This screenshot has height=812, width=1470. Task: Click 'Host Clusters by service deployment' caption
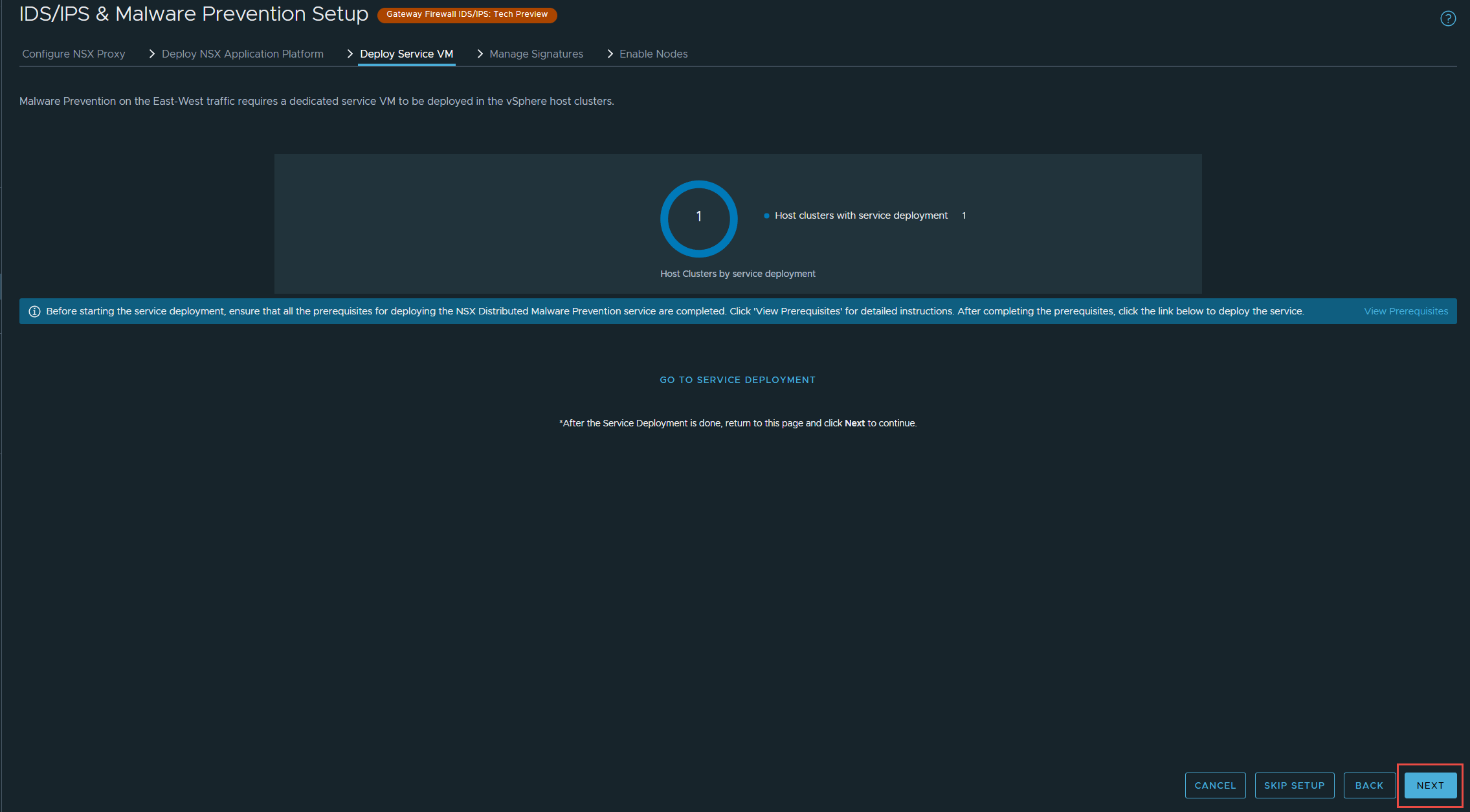pos(738,274)
